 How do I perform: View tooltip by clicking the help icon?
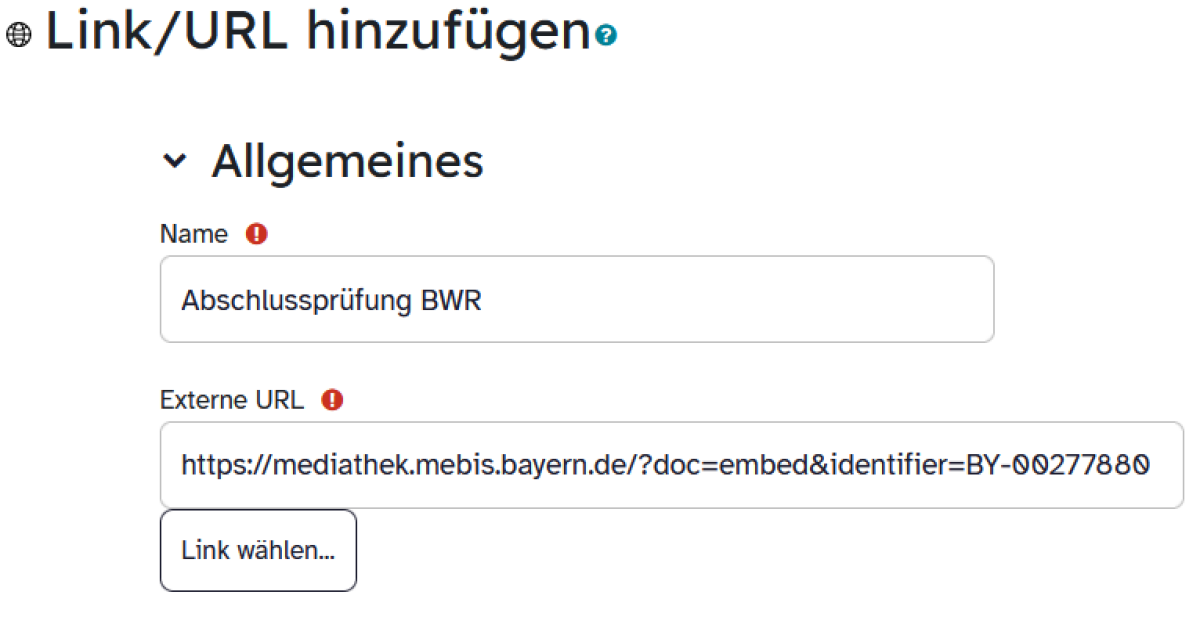click(x=605, y=36)
